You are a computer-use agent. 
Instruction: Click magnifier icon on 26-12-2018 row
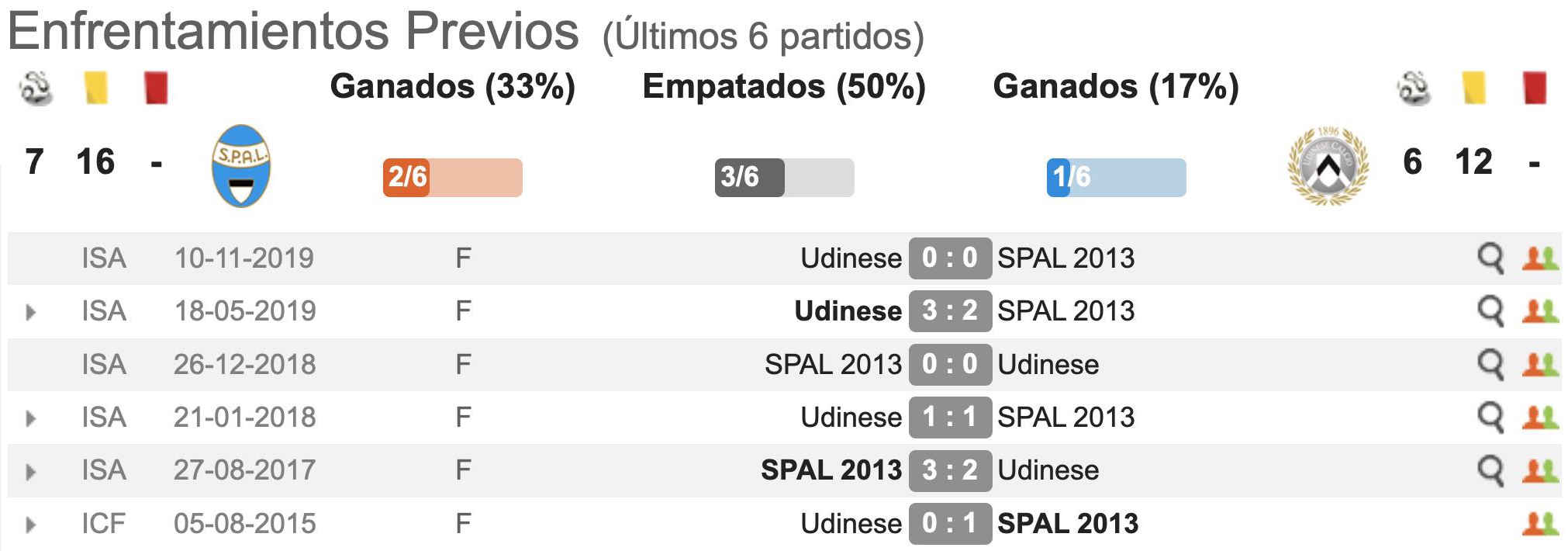(1490, 365)
